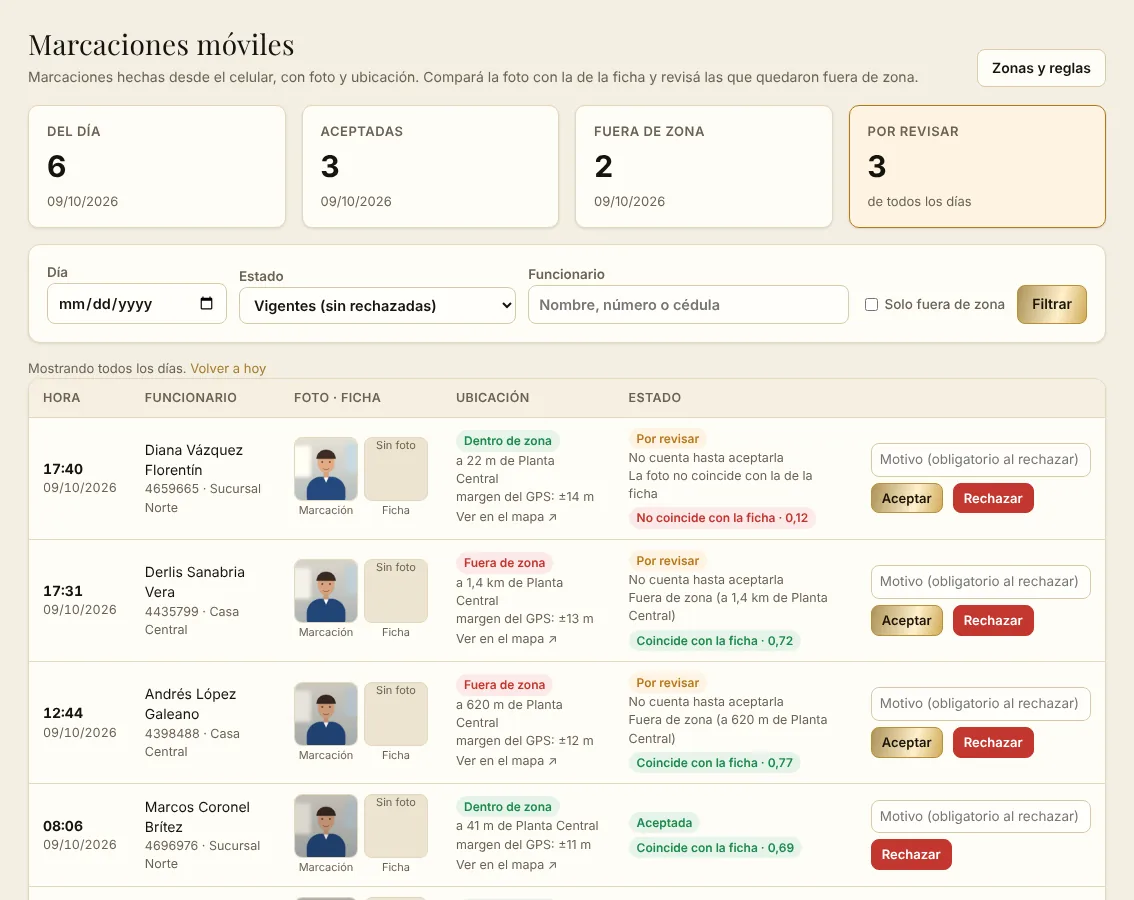Accept Diana Vázquez Florentín's marcación
Screen dimensions: 1134x900
click(x=906, y=498)
